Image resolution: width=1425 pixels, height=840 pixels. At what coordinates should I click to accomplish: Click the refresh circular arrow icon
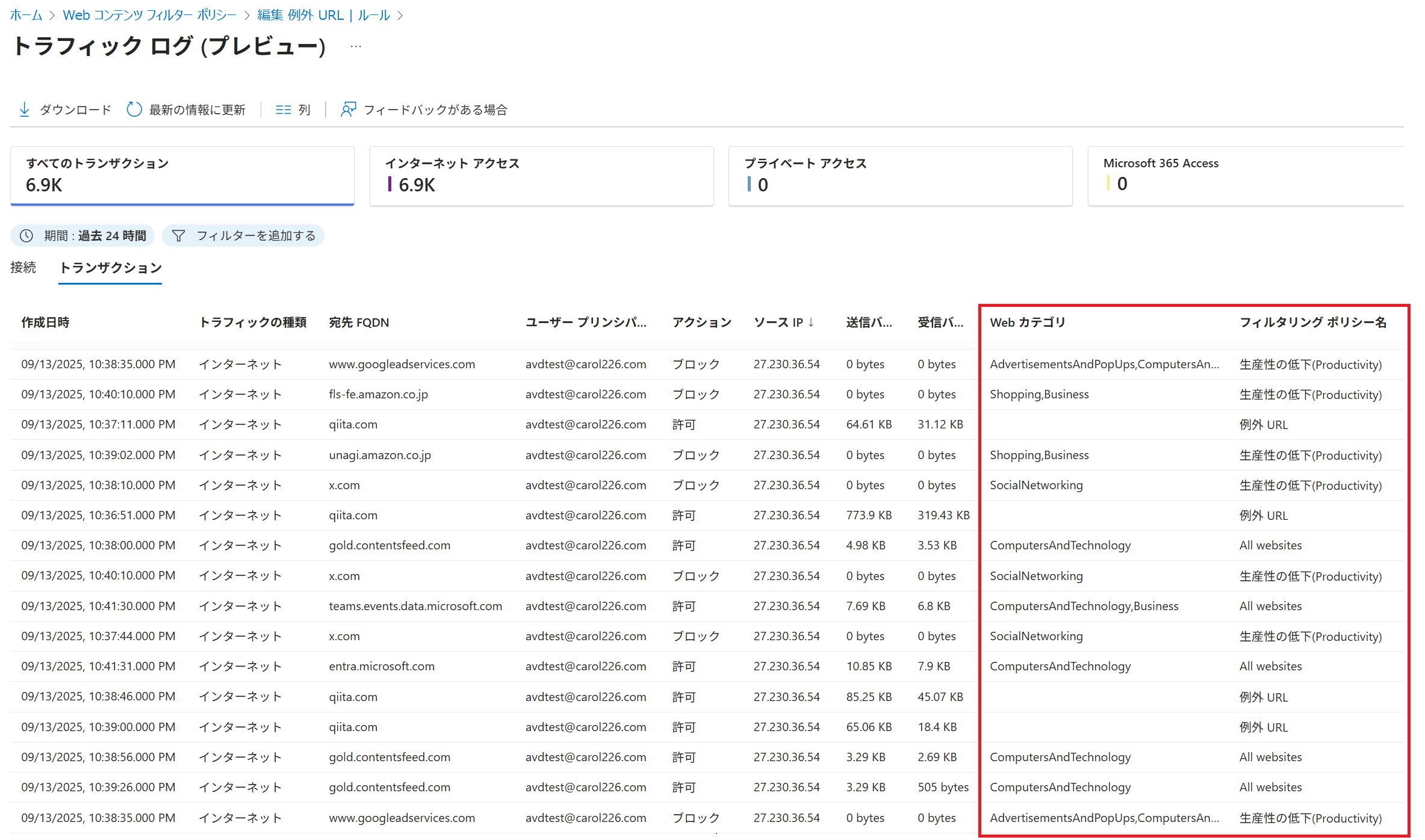click(134, 110)
